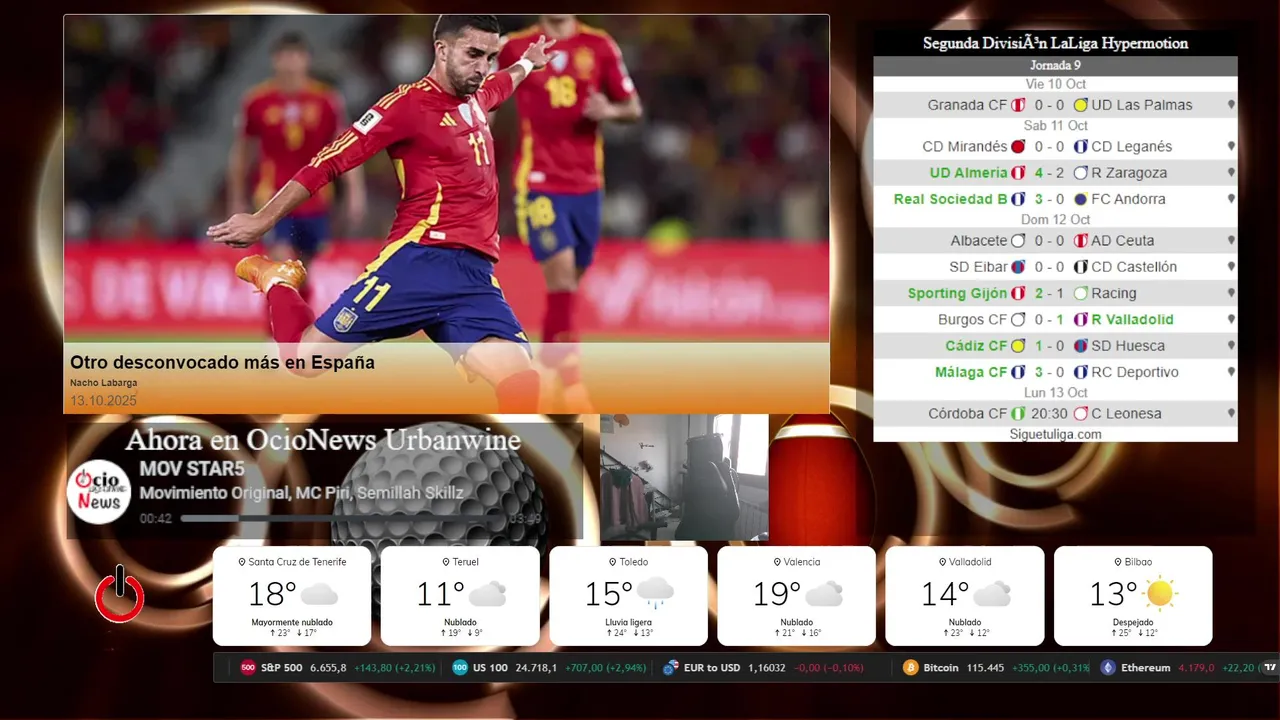The width and height of the screenshot is (1280, 720).
Task: Click the Bitcoin logo in ticker
Action: pyautogui.click(x=911, y=668)
